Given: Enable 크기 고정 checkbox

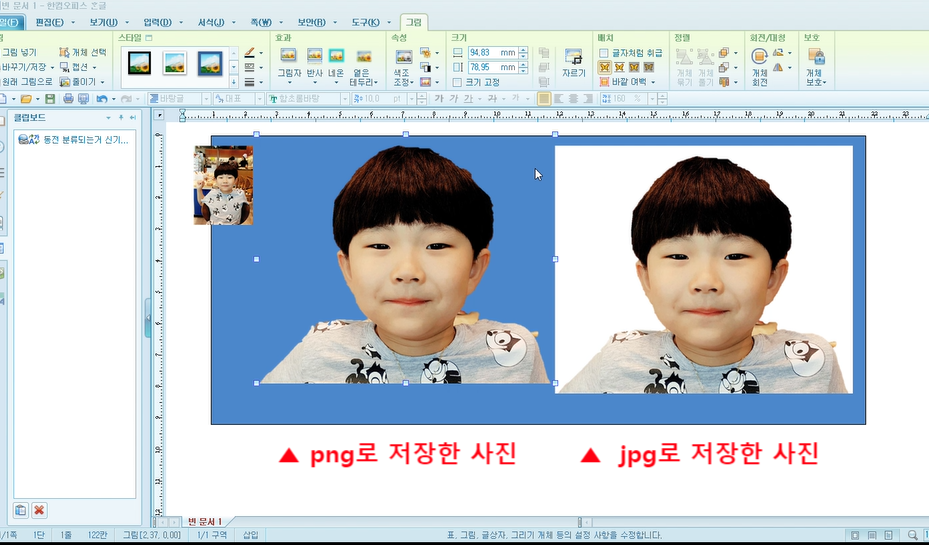Looking at the screenshot, I should pyautogui.click(x=457, y=82).
